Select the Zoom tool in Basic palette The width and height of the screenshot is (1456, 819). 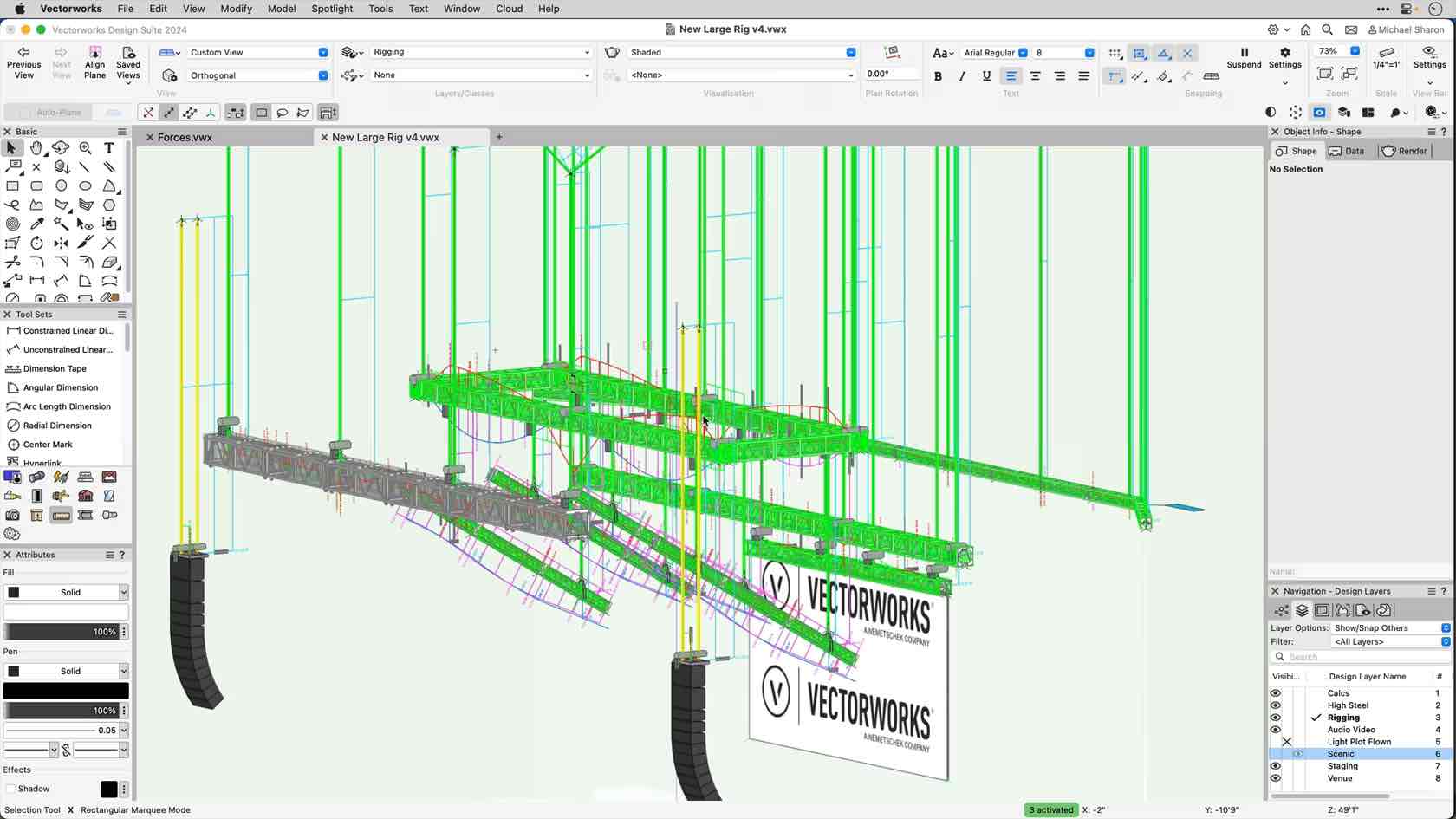(x=85, y=148)
